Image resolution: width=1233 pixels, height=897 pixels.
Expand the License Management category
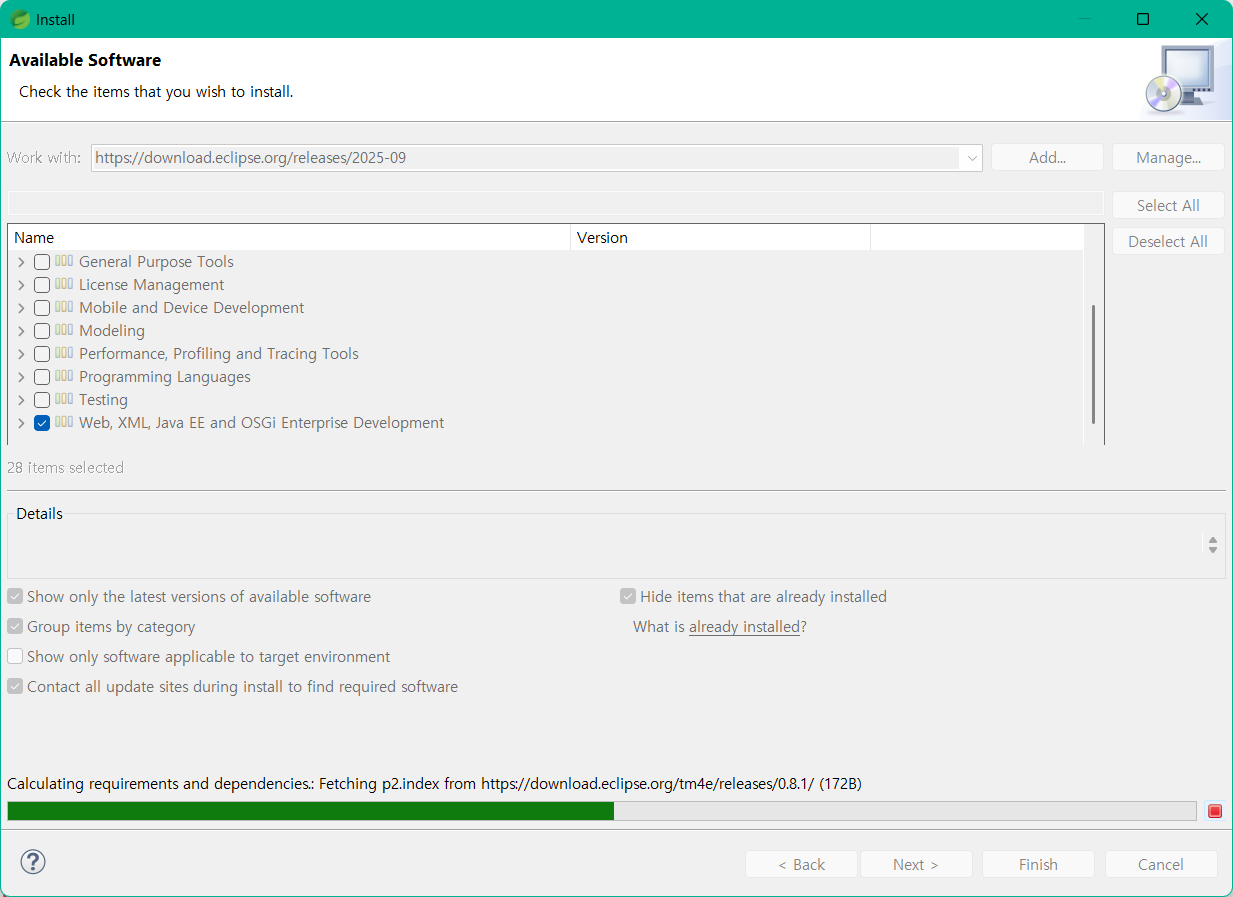pyautogui.click(x=21, y=285)
